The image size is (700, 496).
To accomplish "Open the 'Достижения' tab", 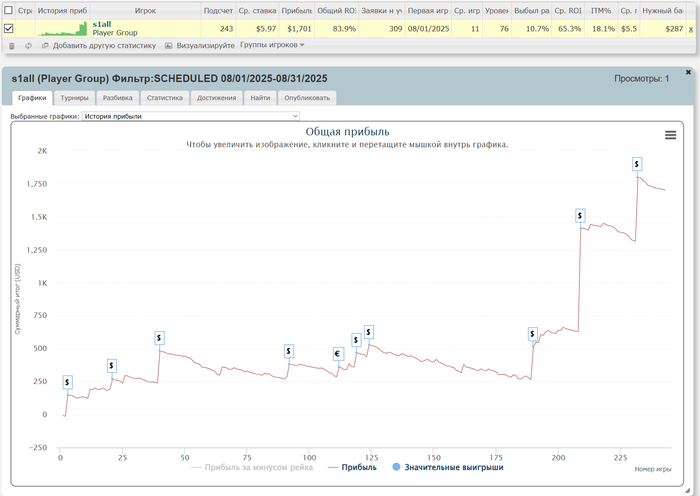I will [x=217, y=98].
